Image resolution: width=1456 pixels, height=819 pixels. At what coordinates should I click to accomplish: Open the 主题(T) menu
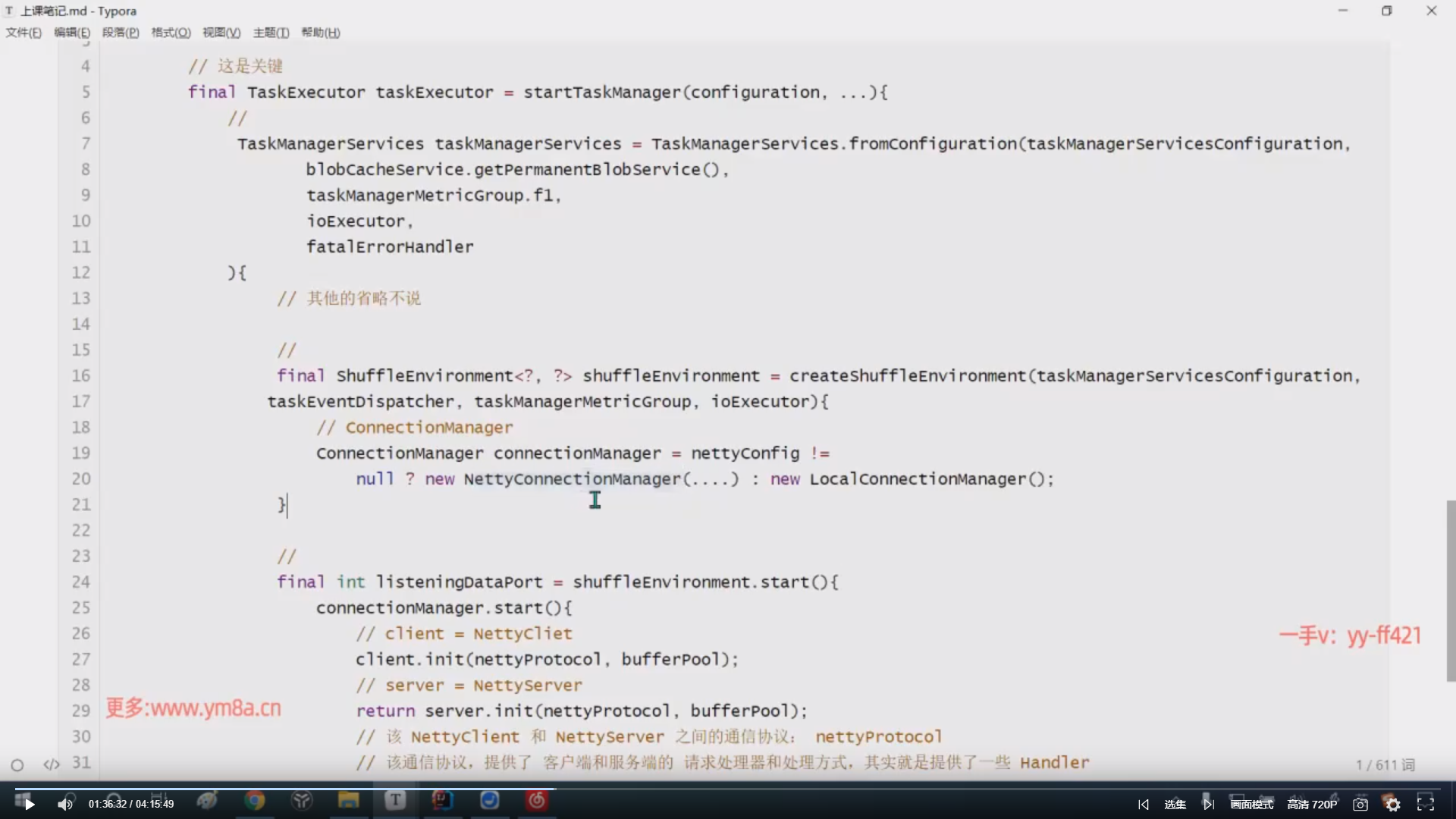pos(271,33)
